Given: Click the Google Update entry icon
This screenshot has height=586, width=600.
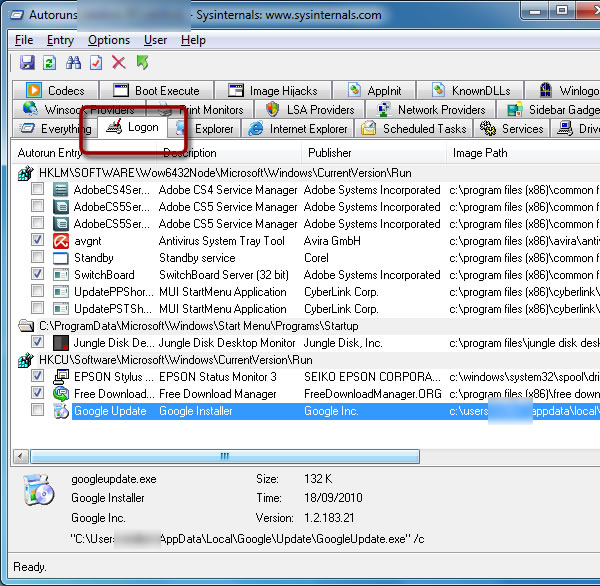Looking at the screenshot, I should click(61, 411).
